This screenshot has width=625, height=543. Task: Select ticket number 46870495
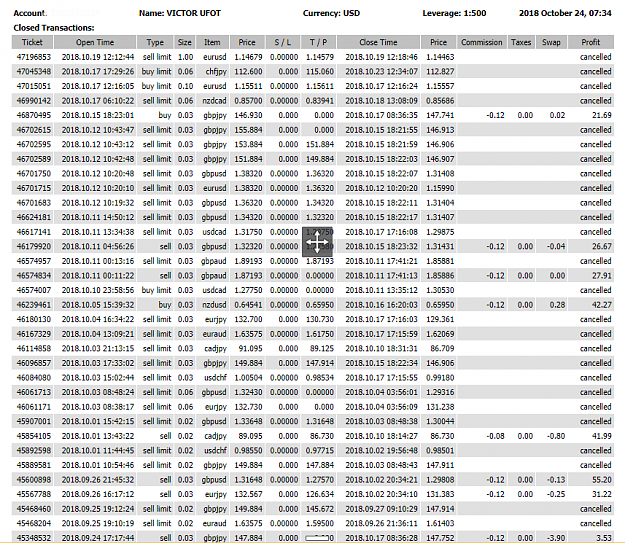tap(34, 115)
